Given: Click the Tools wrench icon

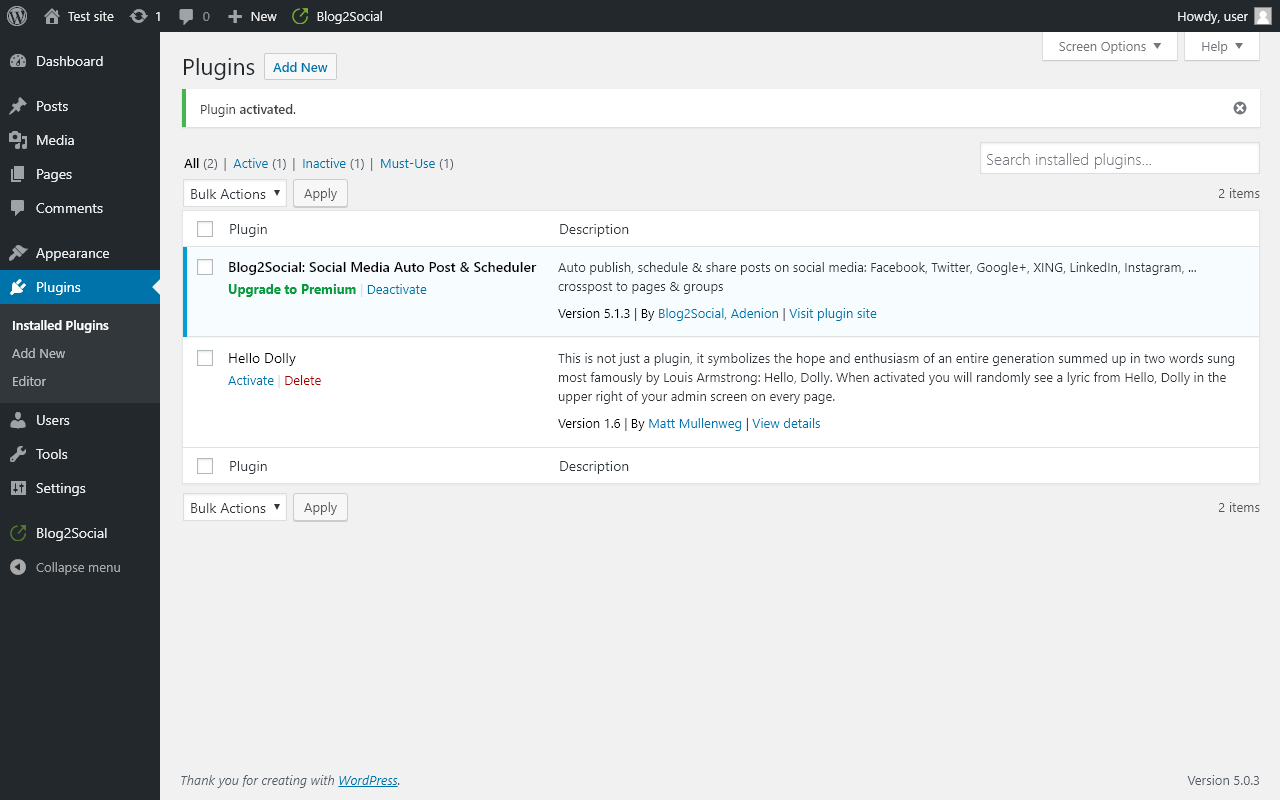Looking at the screenshot, I should (x=18, y=454).
